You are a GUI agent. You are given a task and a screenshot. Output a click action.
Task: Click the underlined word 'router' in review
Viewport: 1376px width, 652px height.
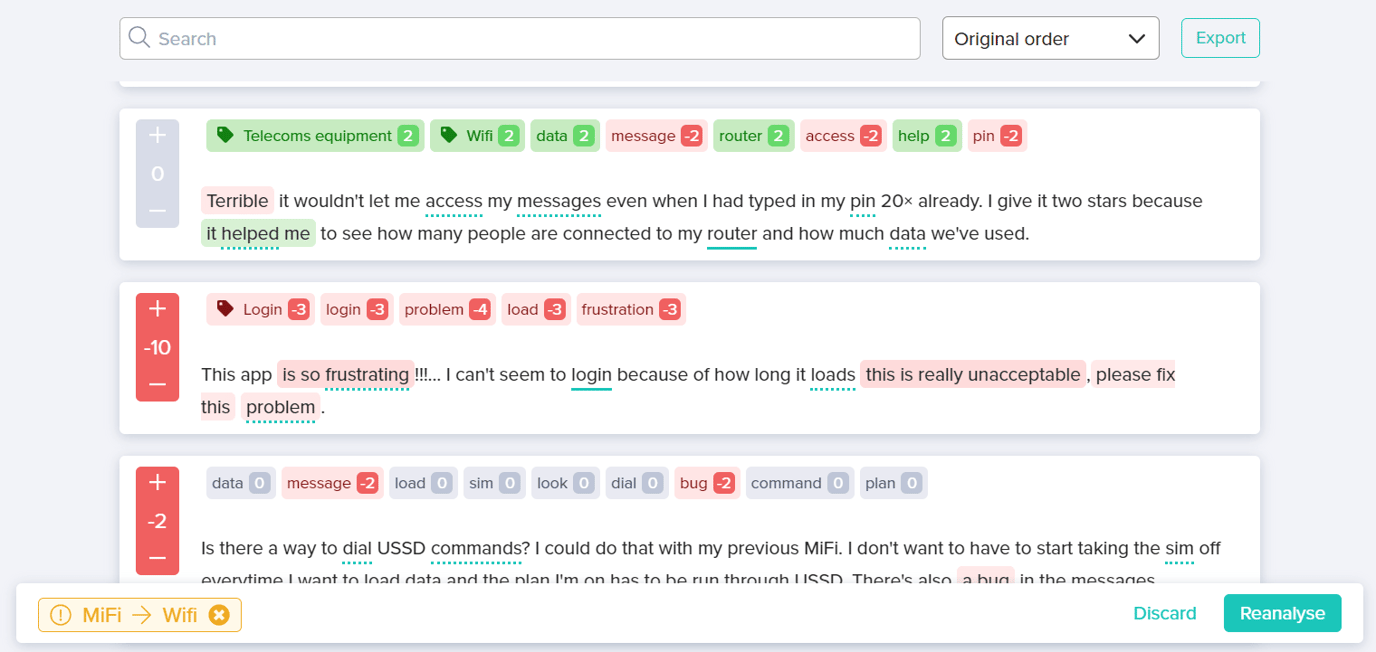pyautogui.click(x=732, y=234)
